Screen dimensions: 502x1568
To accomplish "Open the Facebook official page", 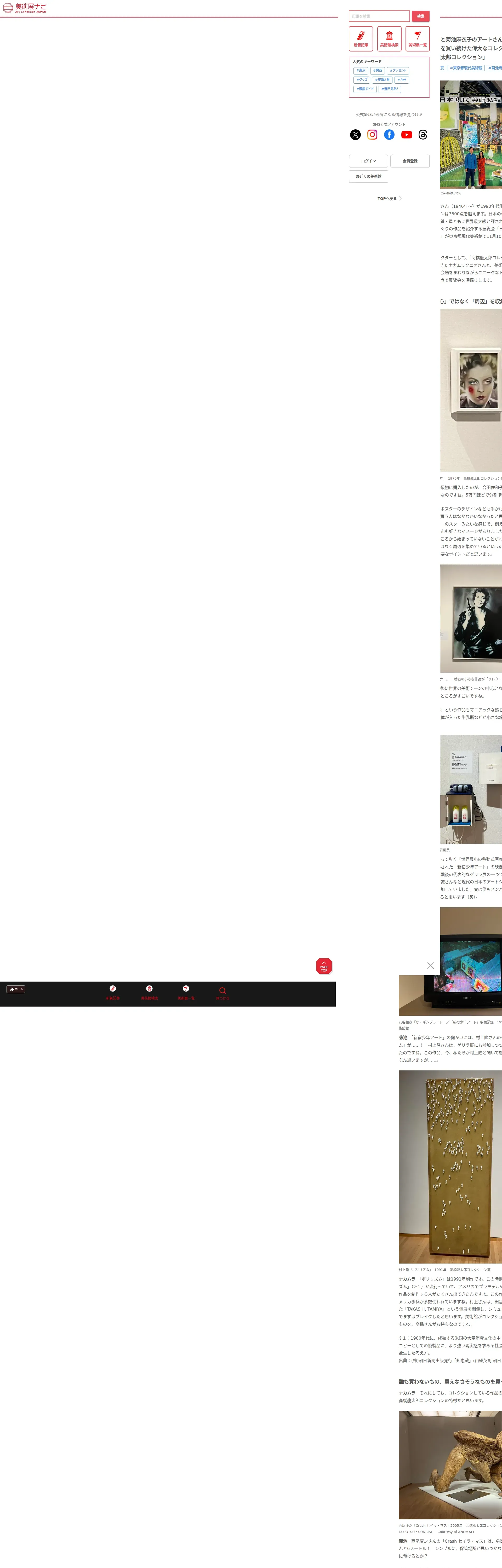I will point(389,135).
